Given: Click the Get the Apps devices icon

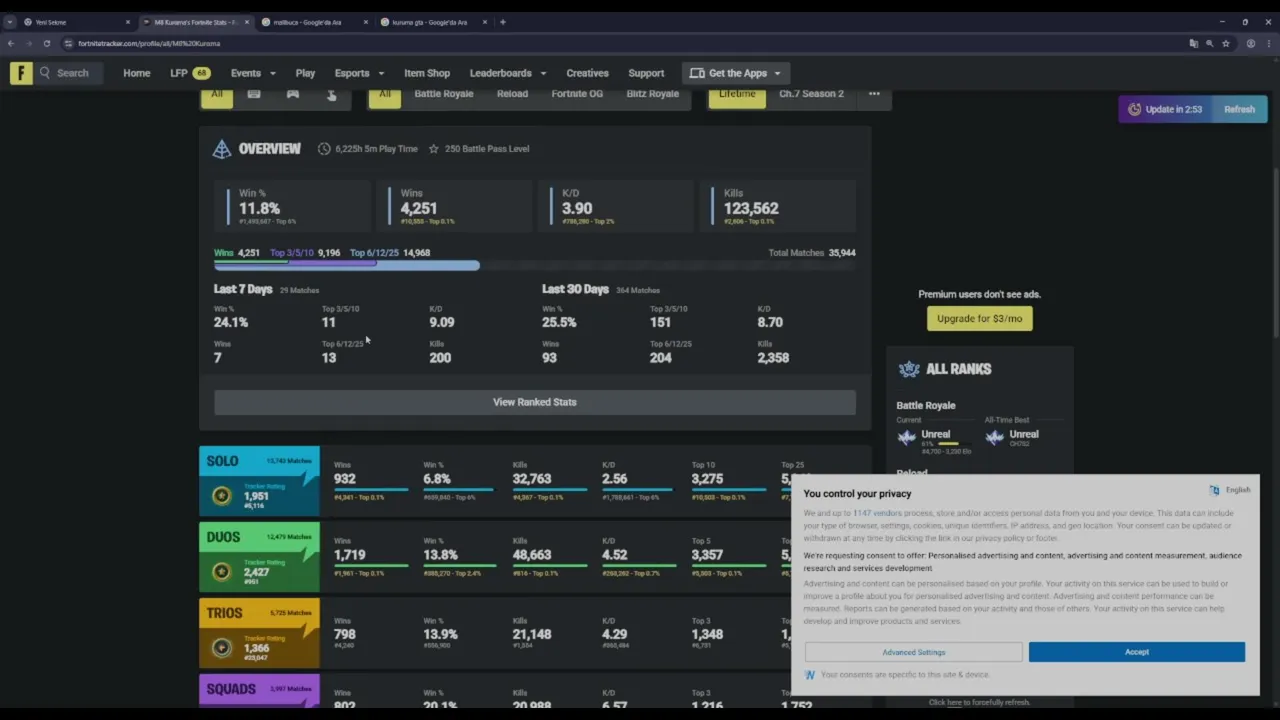Looking at the screenshot, I should [697, 73].
